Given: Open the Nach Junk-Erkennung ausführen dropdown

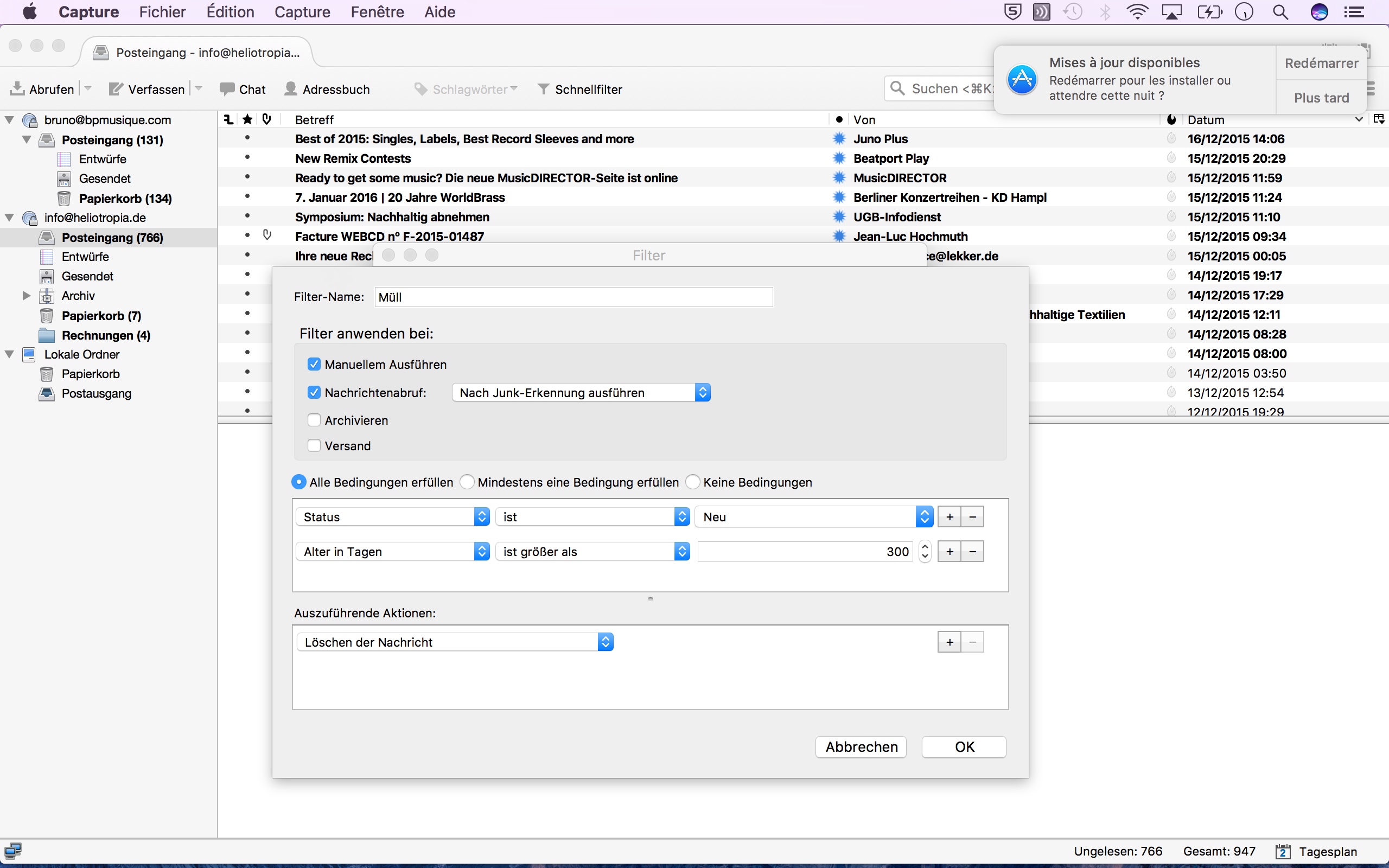Looking at the screenshot, I should 581,392.
